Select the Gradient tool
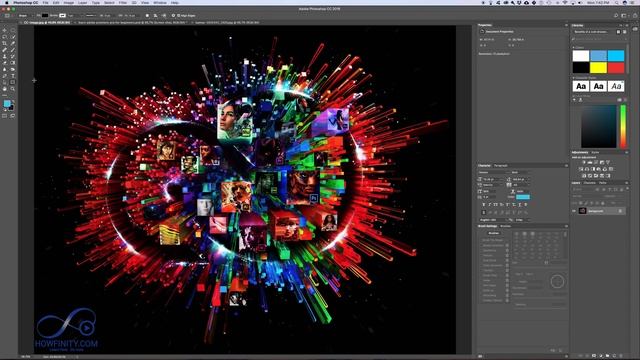 (13, 63)
